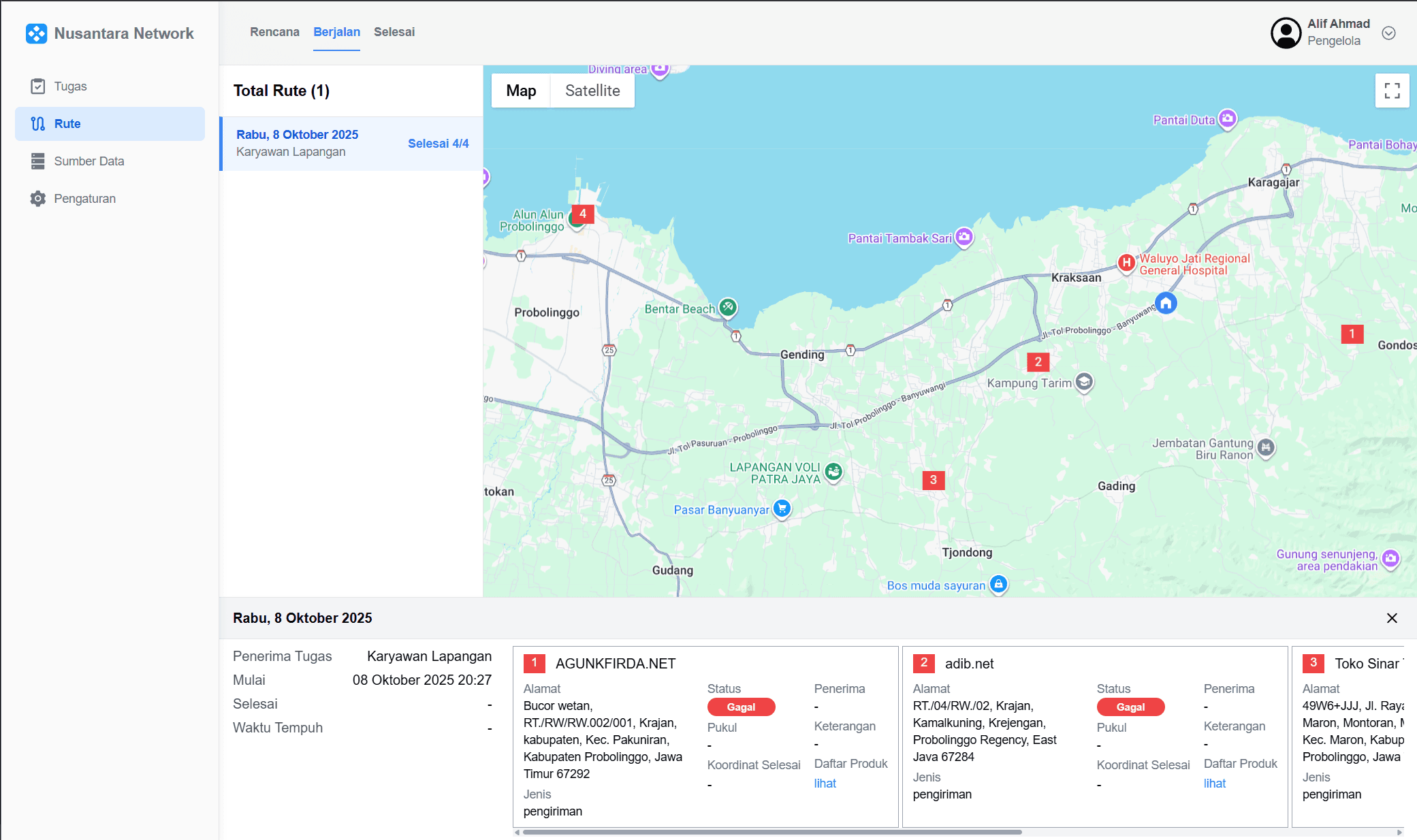Open the Tugas sidebar item

click(x=110, y=86)
